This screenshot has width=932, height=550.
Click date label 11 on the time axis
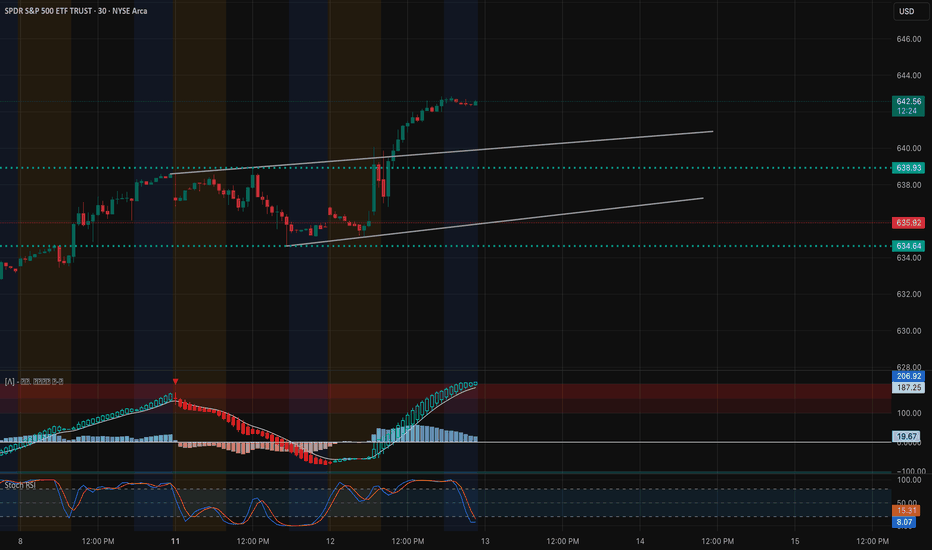click(x=175, y=541)
